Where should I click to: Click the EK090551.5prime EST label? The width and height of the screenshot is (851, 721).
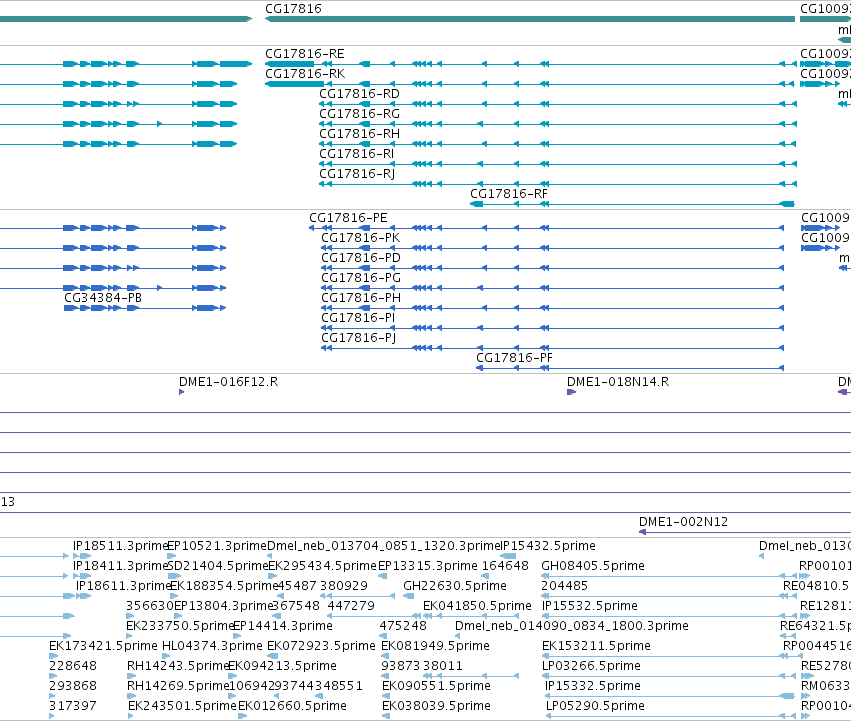pyautogui.click(x=436, y=687)
